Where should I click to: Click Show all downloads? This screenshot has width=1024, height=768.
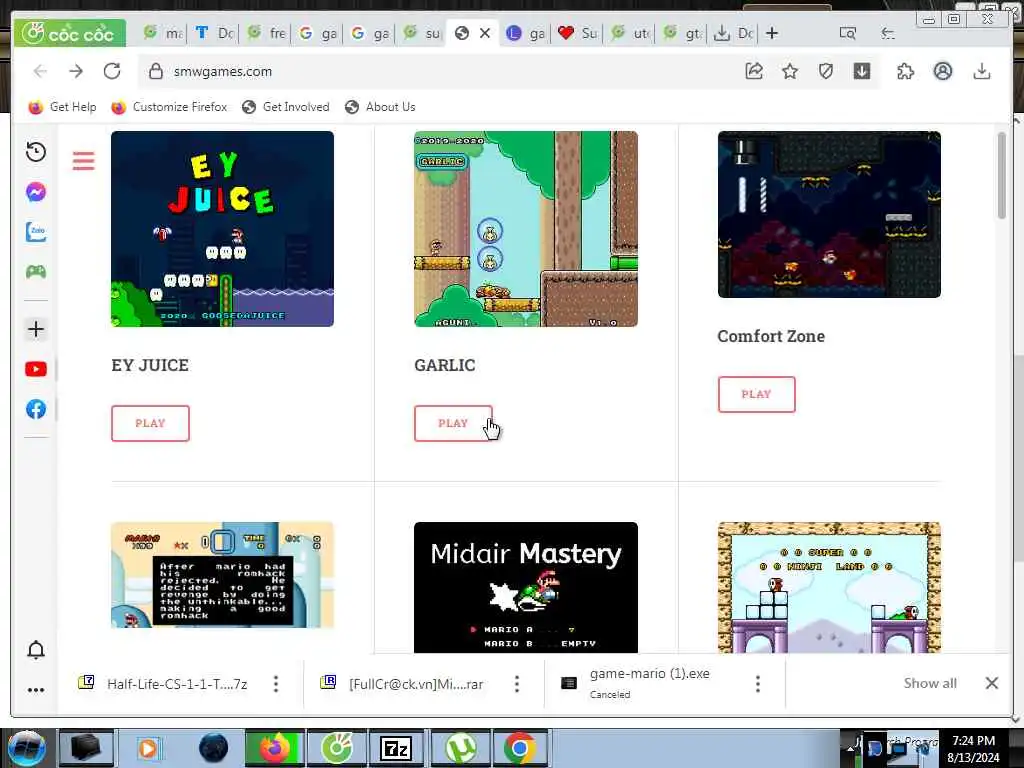coord(930,683)
